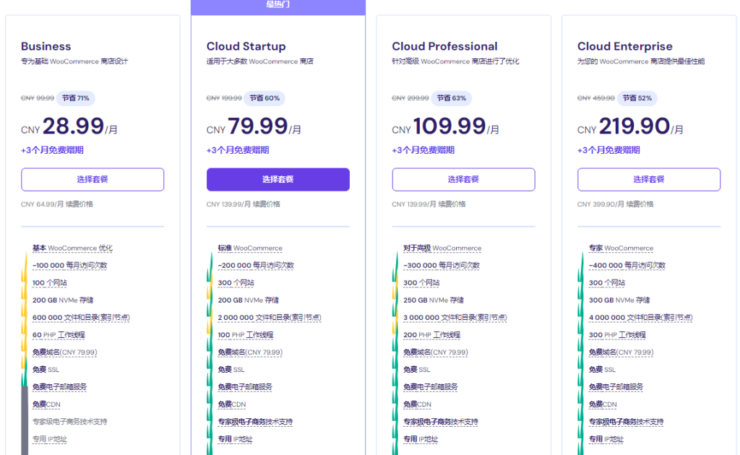Click the greyed 专用 IP地址 in Business
The image size is (740, 455).
(x=50, y=439)
